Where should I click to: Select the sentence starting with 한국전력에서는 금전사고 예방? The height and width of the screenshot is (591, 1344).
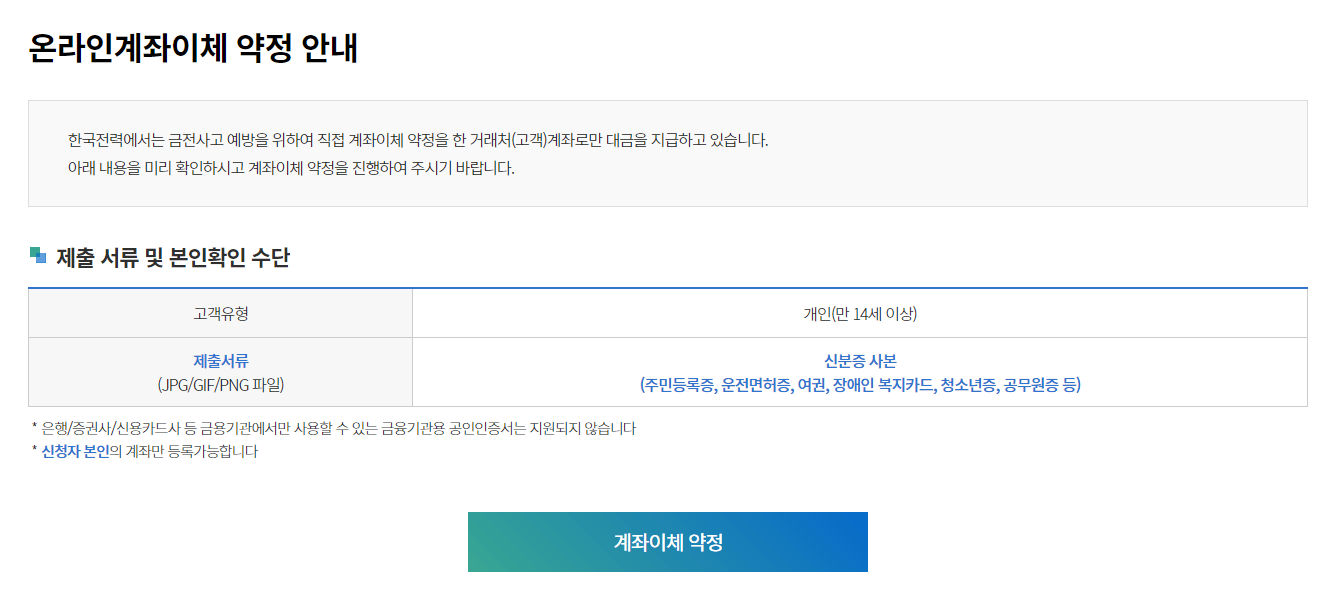pyautogui.click(x=418, y=140)
